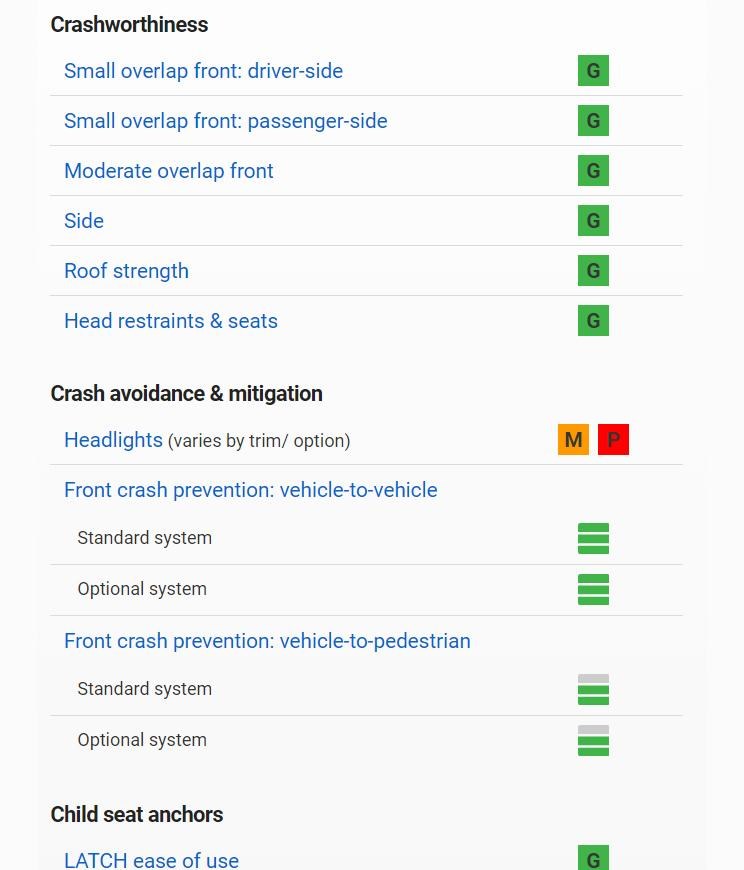This screenshot has height=870, width=744.
Task: Open Small overlap front: driver-side link
Action: pos(203,71)
